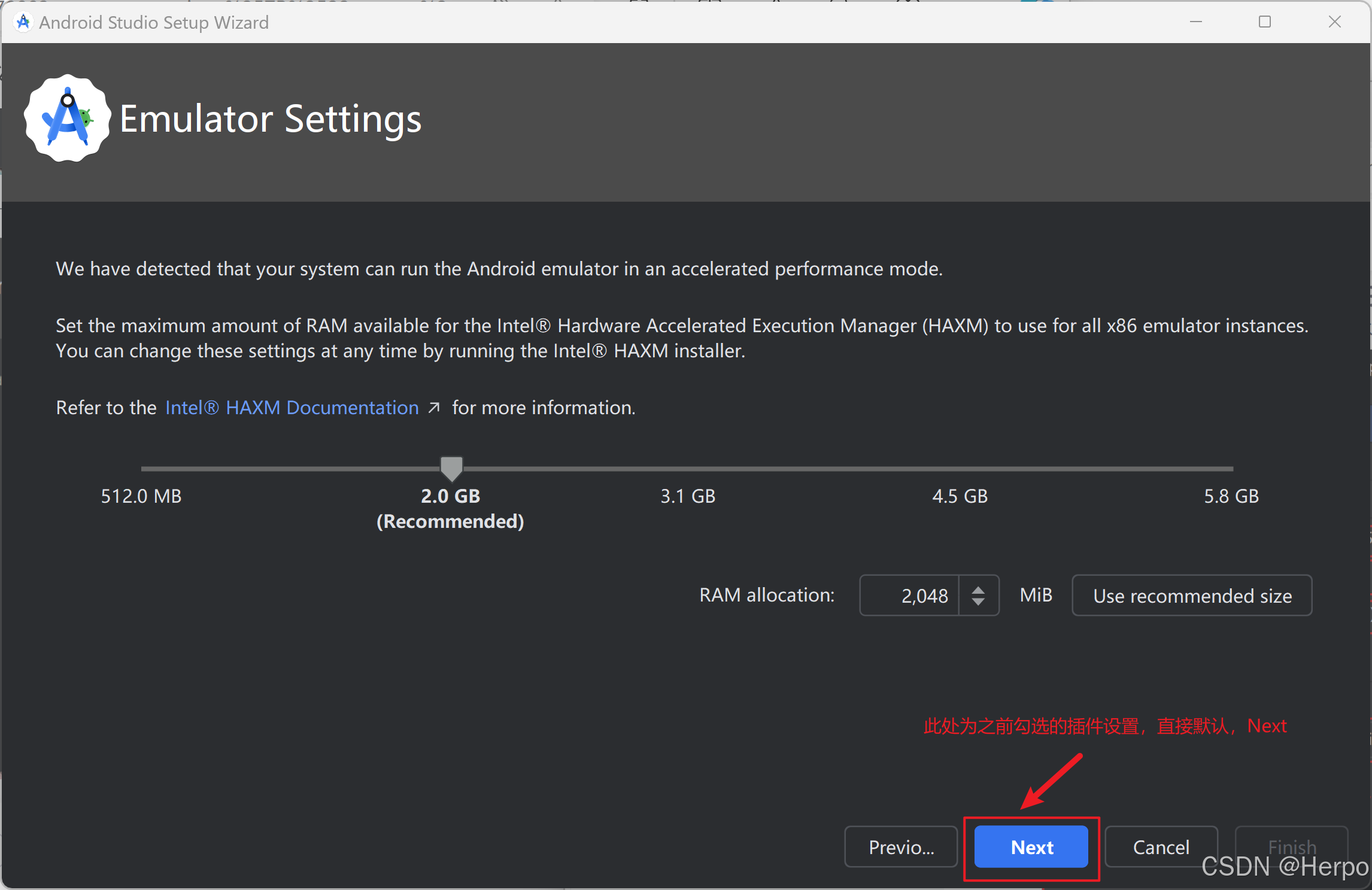1372x890 pixels.
Task: Open the Intel HAXM Documentation link
Action: click(x=292, y=408)
